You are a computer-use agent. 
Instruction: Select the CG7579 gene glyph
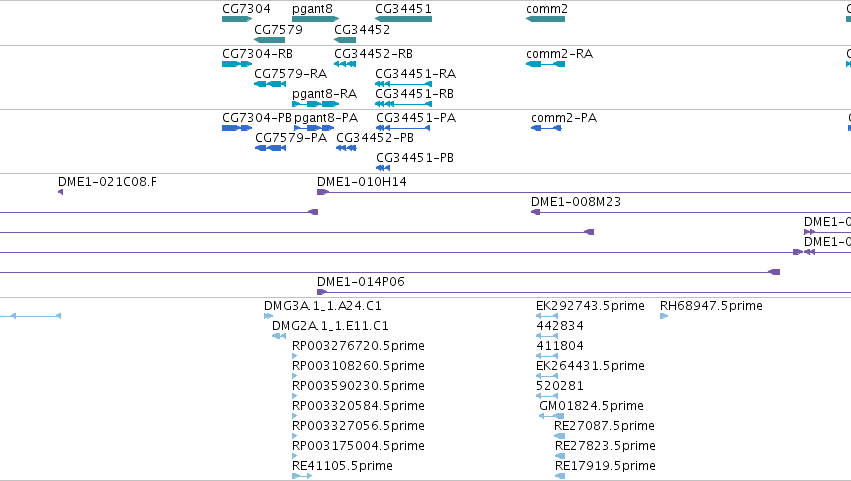pyautogui.click(x=269, y=40)
